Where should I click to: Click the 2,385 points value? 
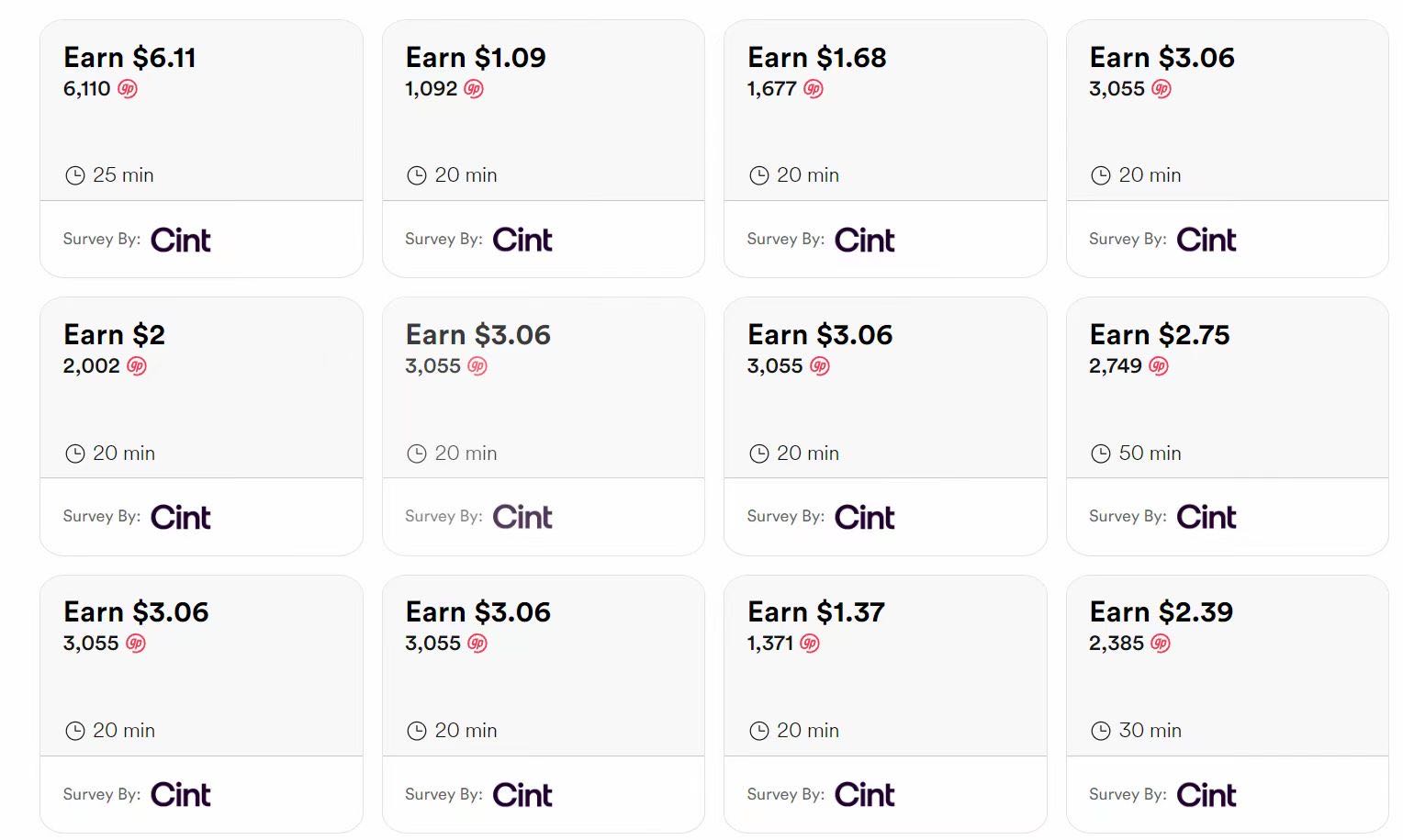click(1117, 644)
